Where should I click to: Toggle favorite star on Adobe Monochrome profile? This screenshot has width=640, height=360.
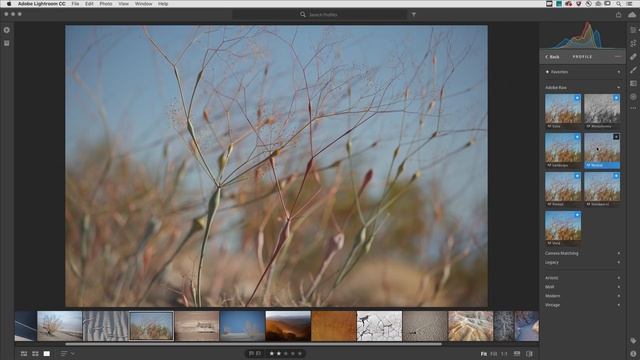[616, 98]
